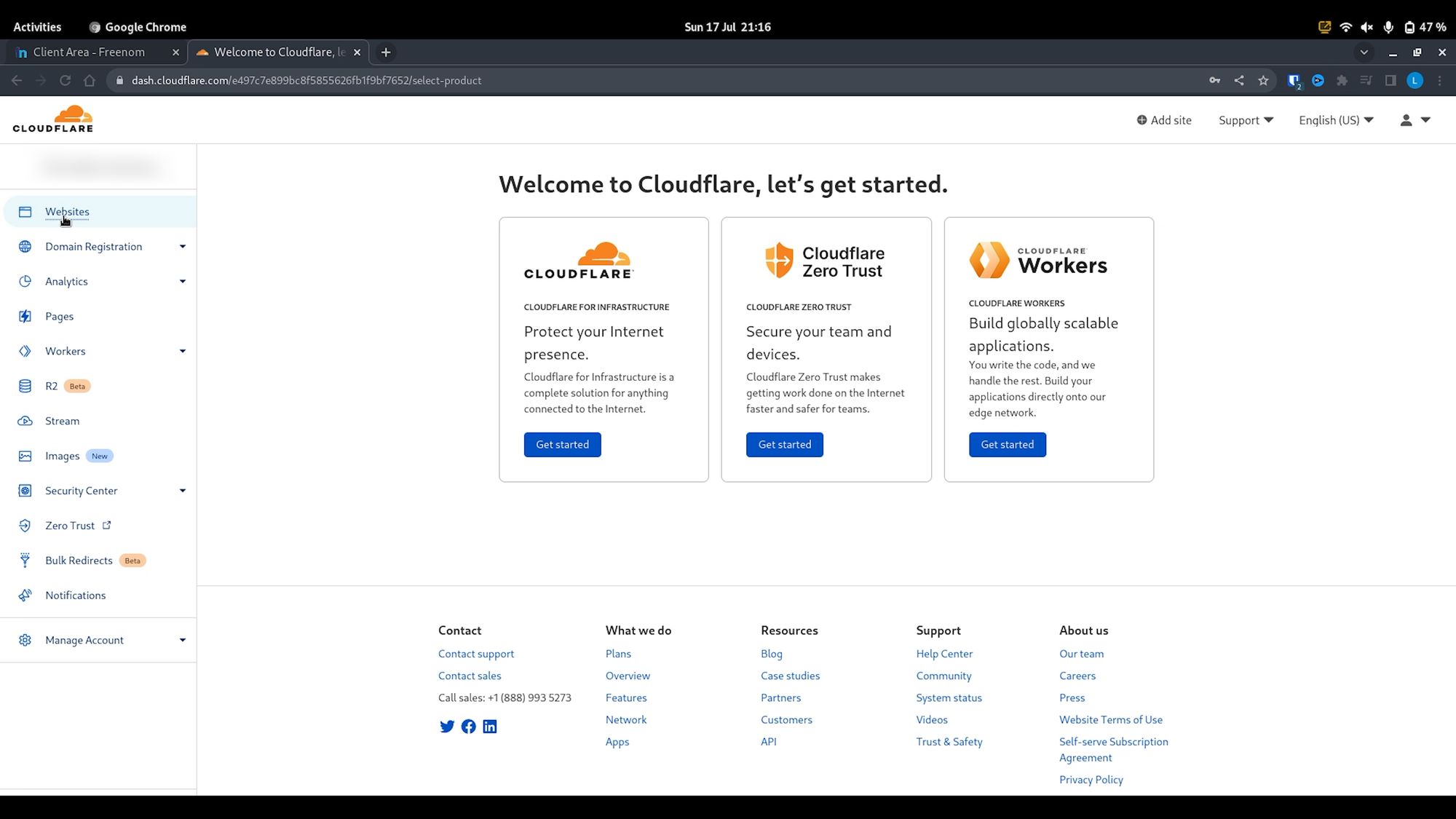
Task: Open the Chrome extensions puzzle icon
Action: click(x=1342, y=81)
